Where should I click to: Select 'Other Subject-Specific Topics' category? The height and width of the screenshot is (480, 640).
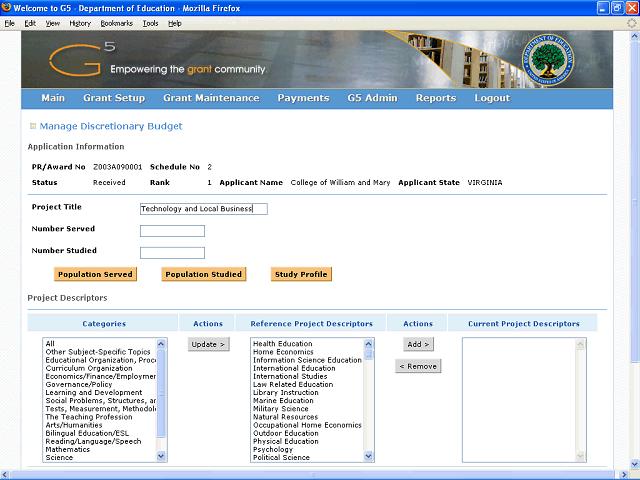(x=98, y=352)
